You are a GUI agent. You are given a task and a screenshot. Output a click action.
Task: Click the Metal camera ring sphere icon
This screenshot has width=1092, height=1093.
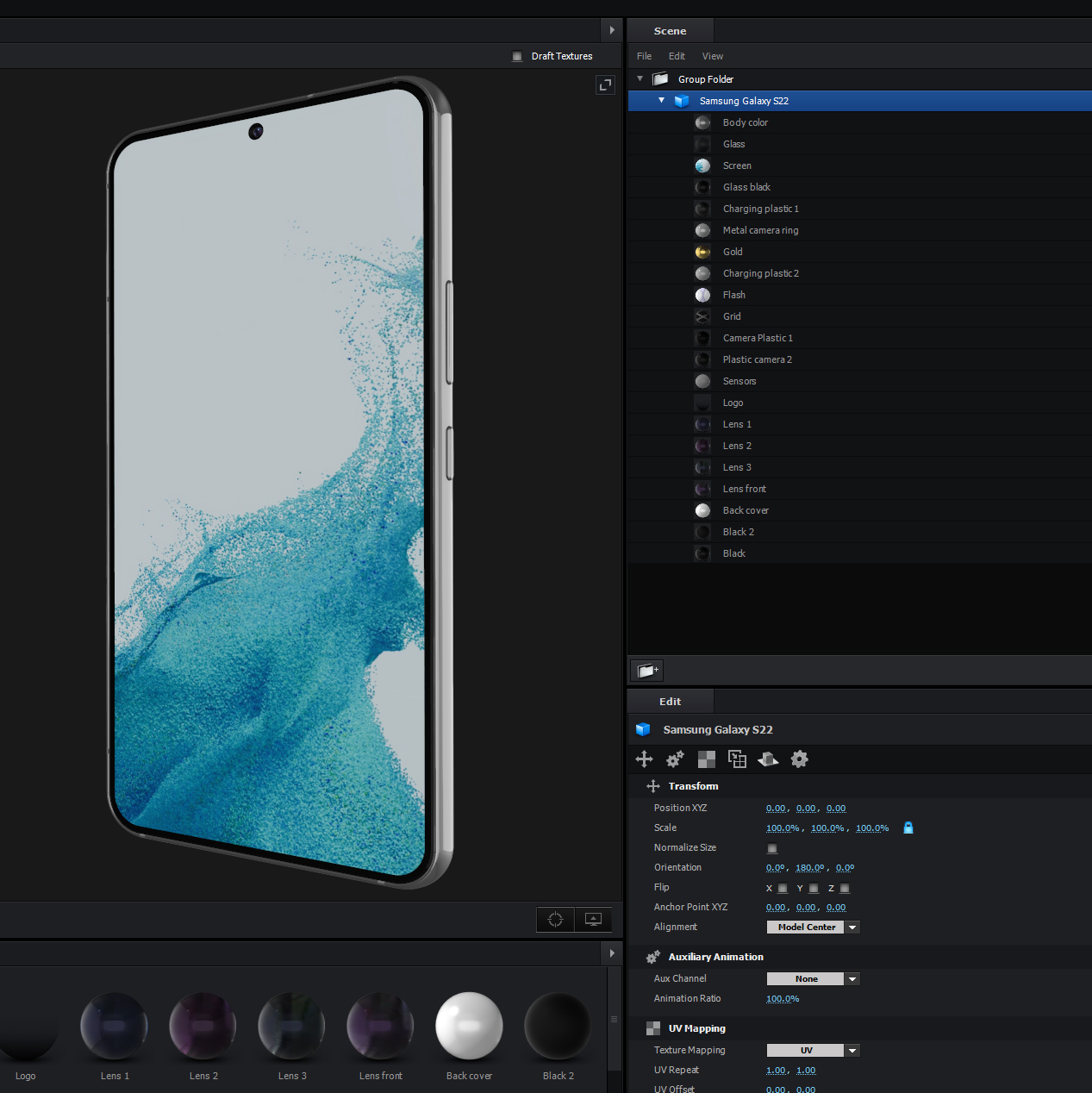703,230
